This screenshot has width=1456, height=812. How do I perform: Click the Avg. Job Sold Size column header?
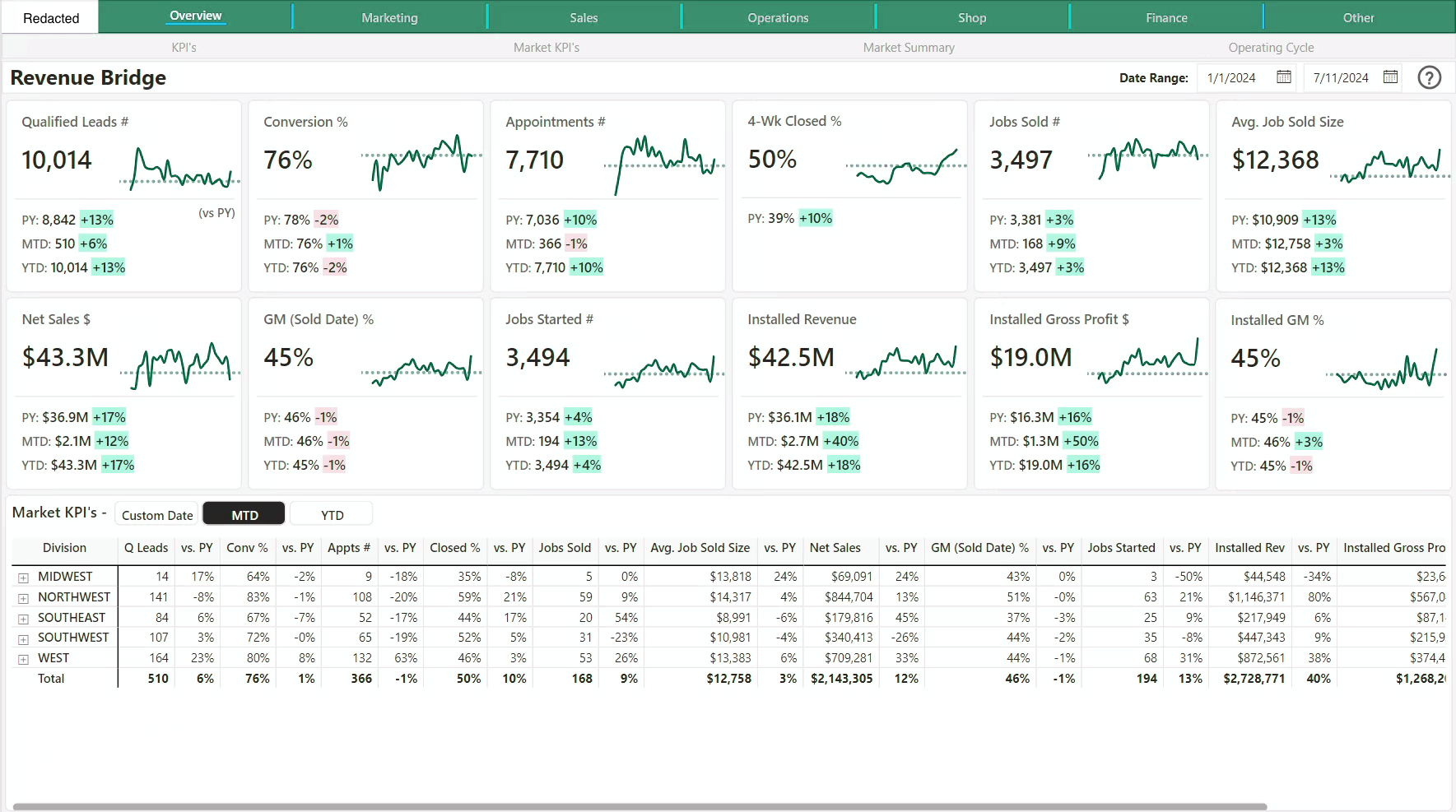pyautogui.click(x=700, y=548)
